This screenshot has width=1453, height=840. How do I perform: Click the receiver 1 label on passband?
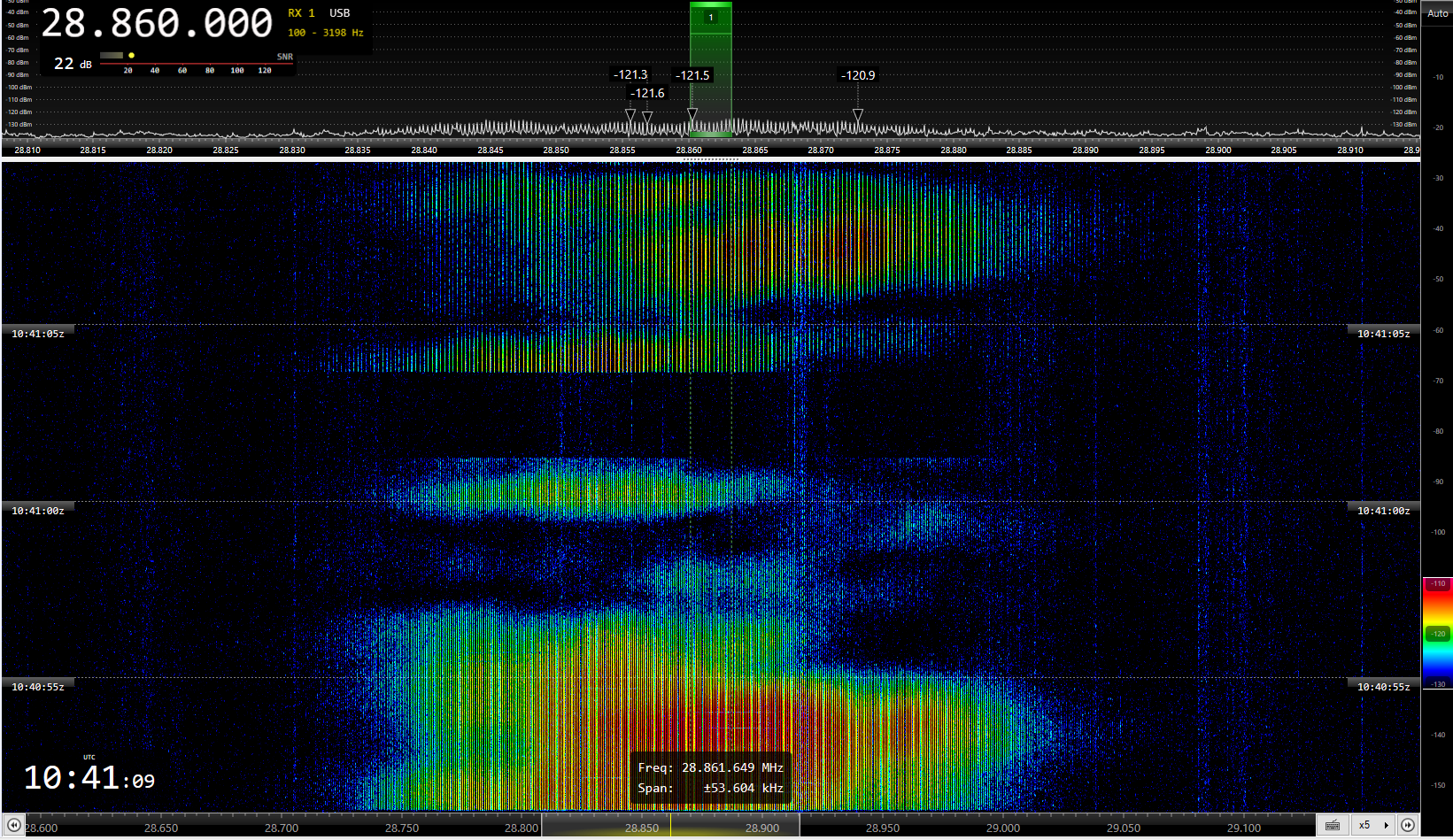[711, 18]
